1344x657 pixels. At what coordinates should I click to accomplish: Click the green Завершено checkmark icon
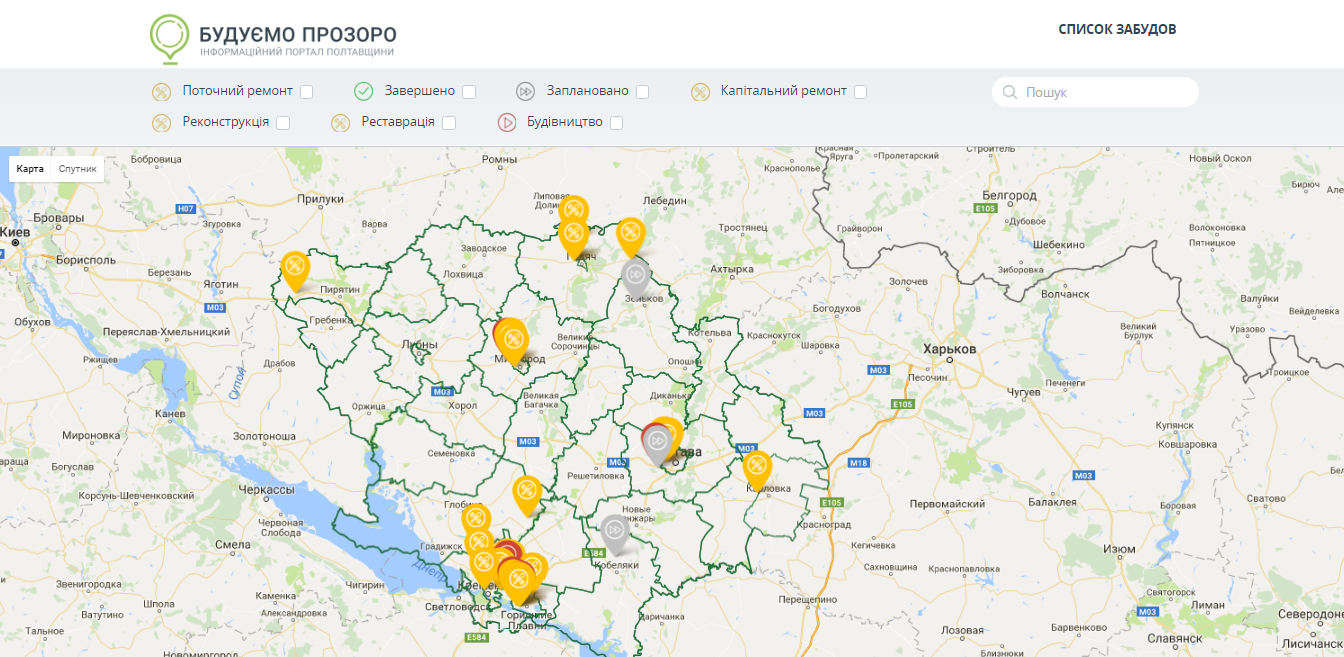point(364,92)
